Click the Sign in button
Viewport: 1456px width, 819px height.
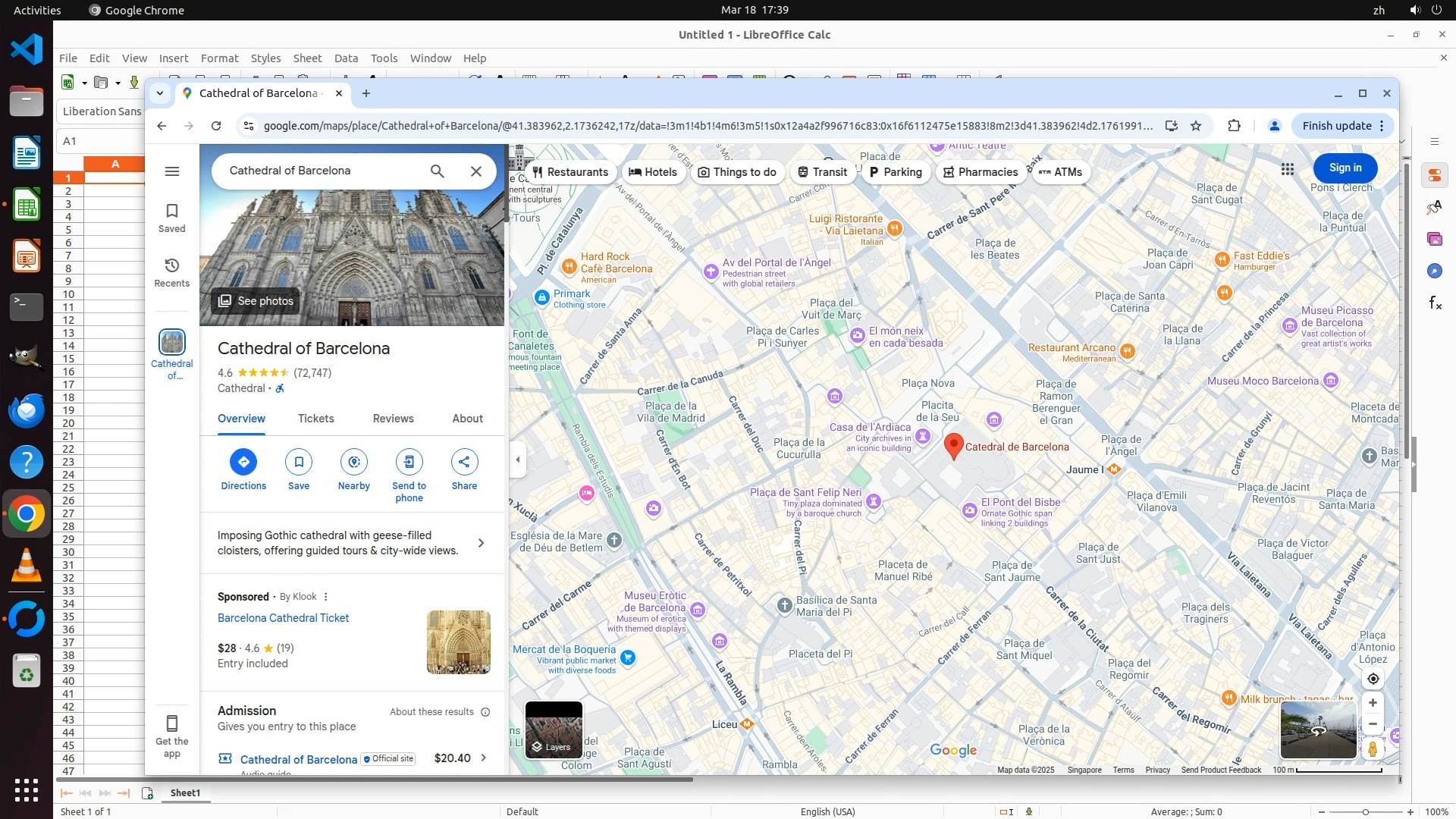1345,168
